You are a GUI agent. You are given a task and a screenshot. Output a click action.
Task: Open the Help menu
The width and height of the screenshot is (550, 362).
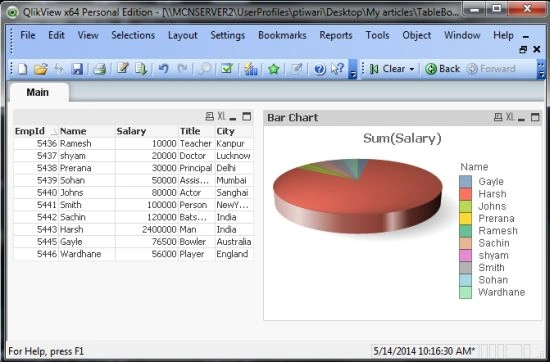coord(503,35)
